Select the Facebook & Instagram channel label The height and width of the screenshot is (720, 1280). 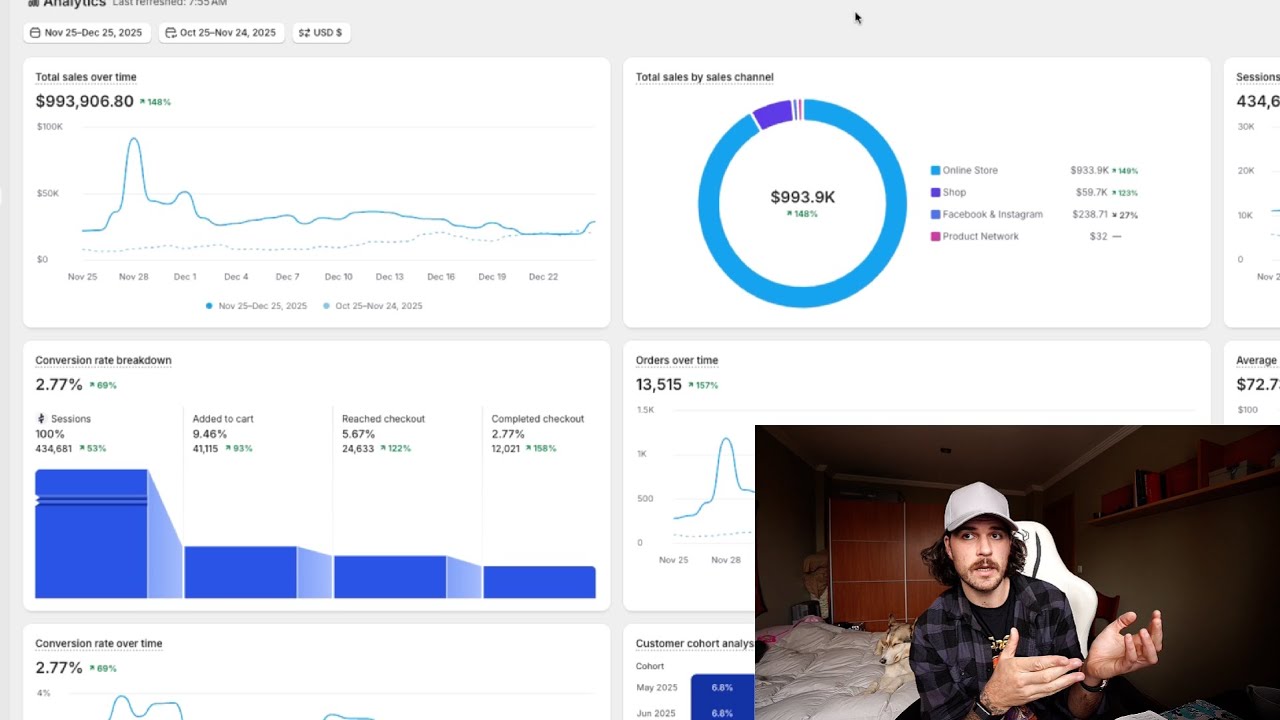993,215
